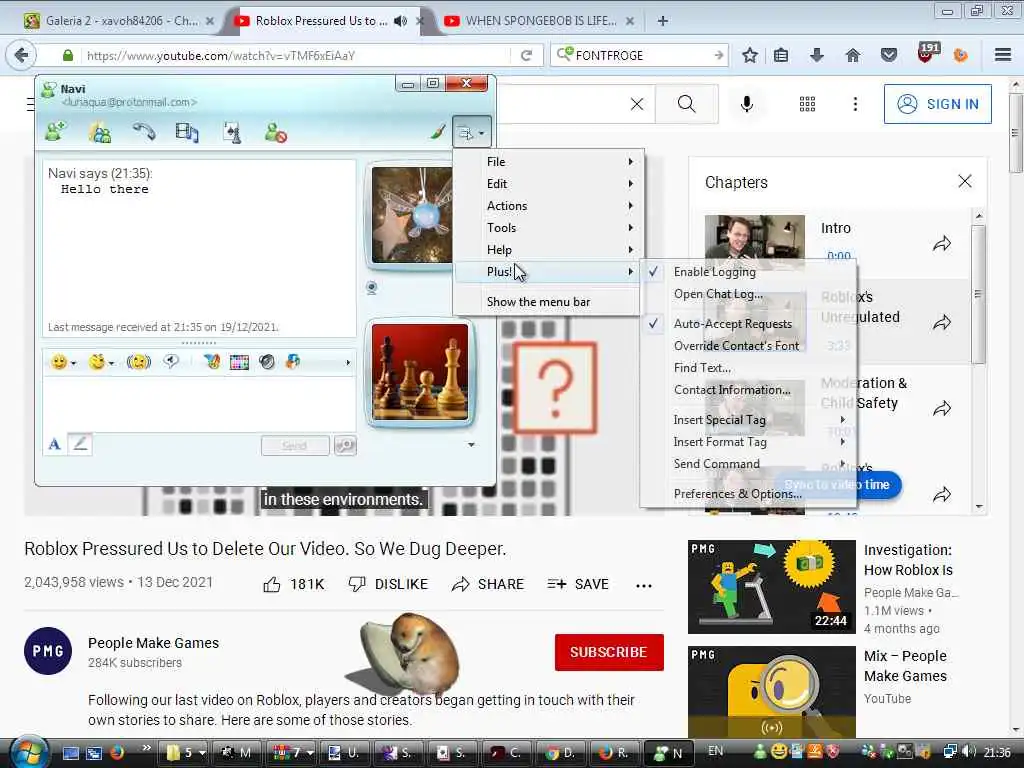Viewport: 1024px width, 768px height.
Task: Send a nudge from the chat toolbar
Action: tap(138, 361)
